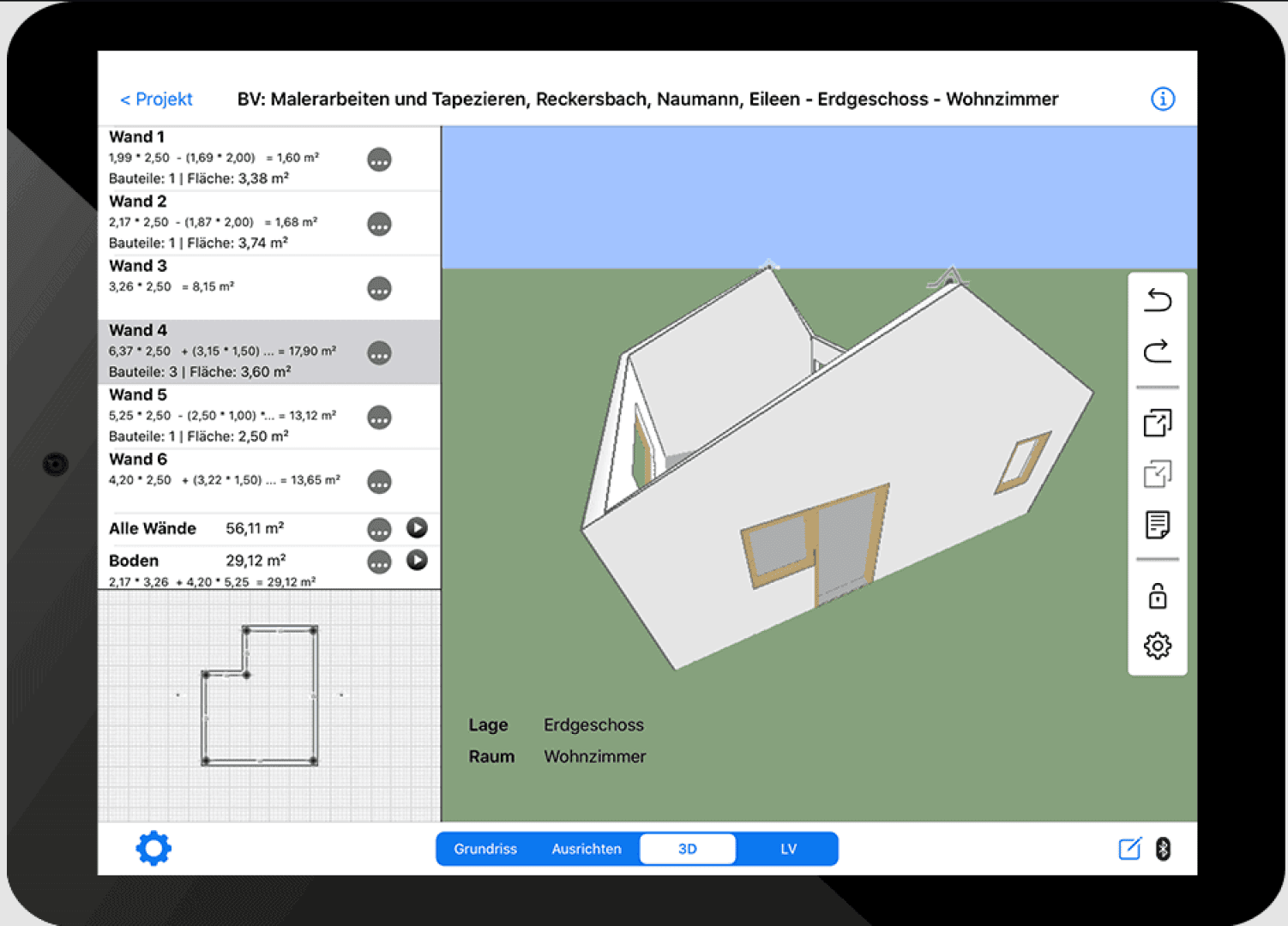Click the project title text in header
The image size is (1288, 926).
[647, 99]
